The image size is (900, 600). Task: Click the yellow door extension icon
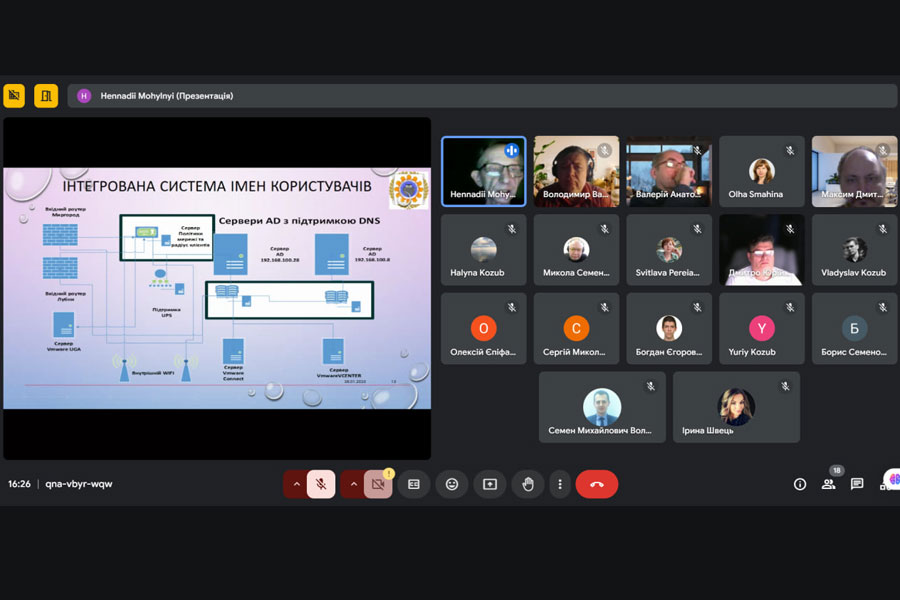pyautogui.click(x=46, y=96)
